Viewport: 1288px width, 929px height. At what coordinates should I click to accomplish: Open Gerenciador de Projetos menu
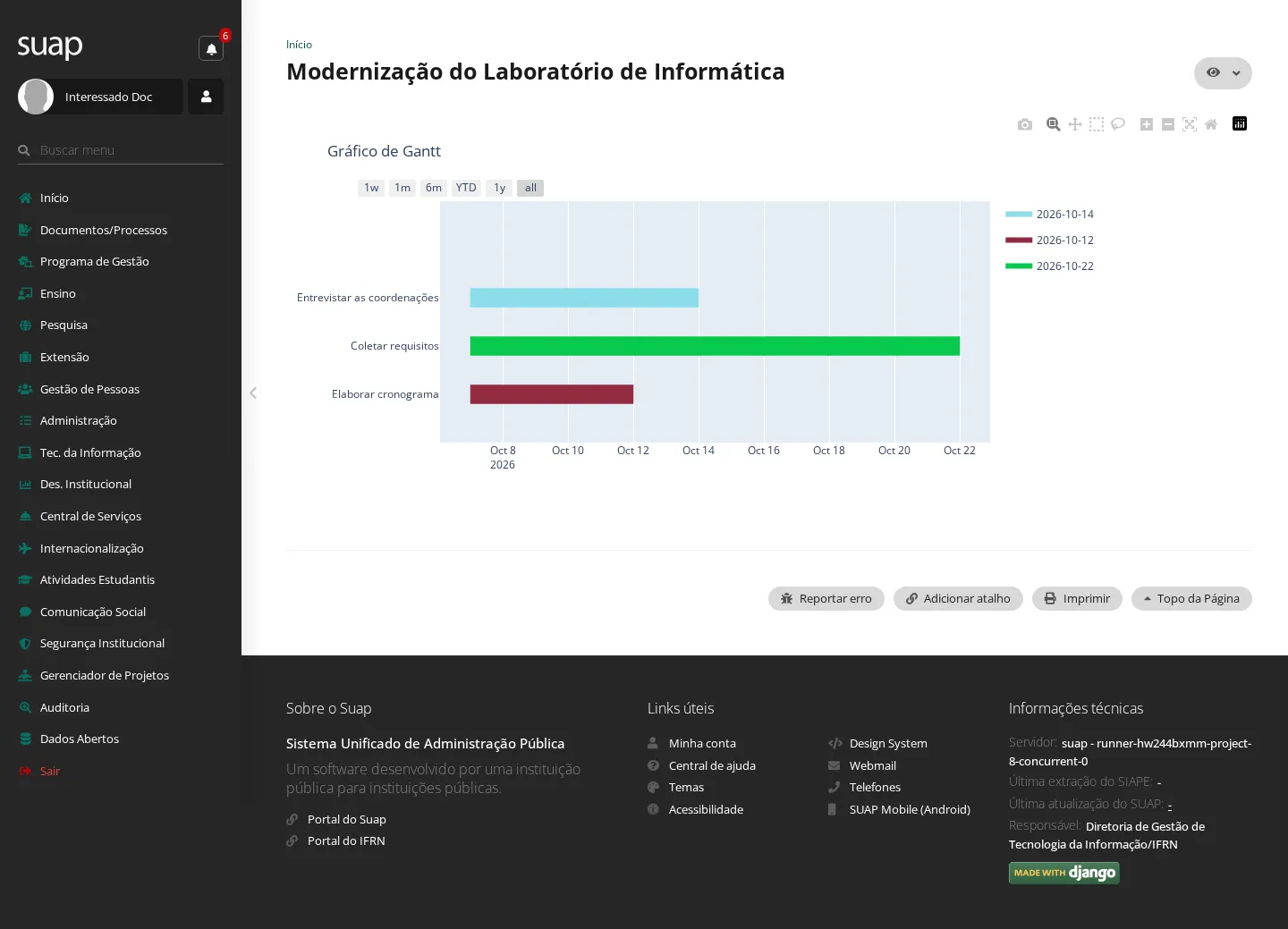(x=121, y=675)
